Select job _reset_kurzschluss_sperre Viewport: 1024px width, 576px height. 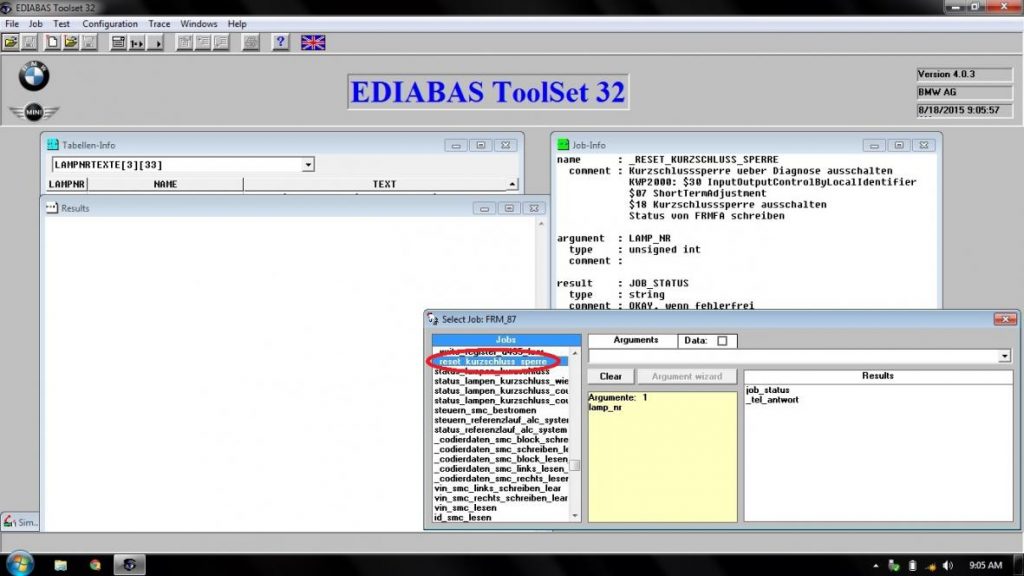pos(500,361)
